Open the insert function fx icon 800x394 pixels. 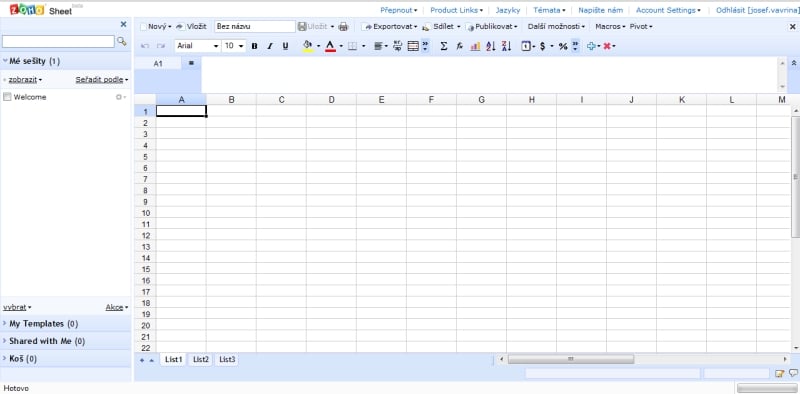tap(459, 46)
